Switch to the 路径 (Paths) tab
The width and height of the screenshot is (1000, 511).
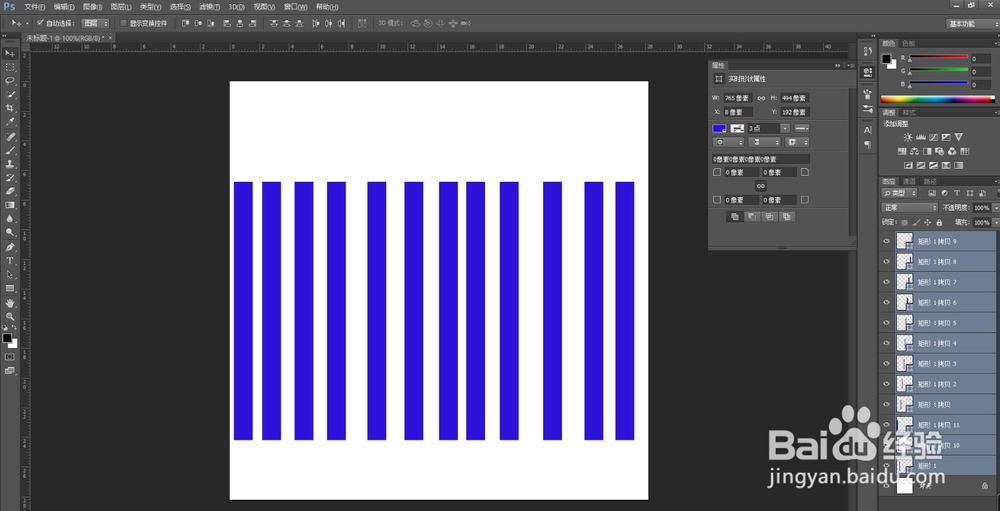click(930, 181)
